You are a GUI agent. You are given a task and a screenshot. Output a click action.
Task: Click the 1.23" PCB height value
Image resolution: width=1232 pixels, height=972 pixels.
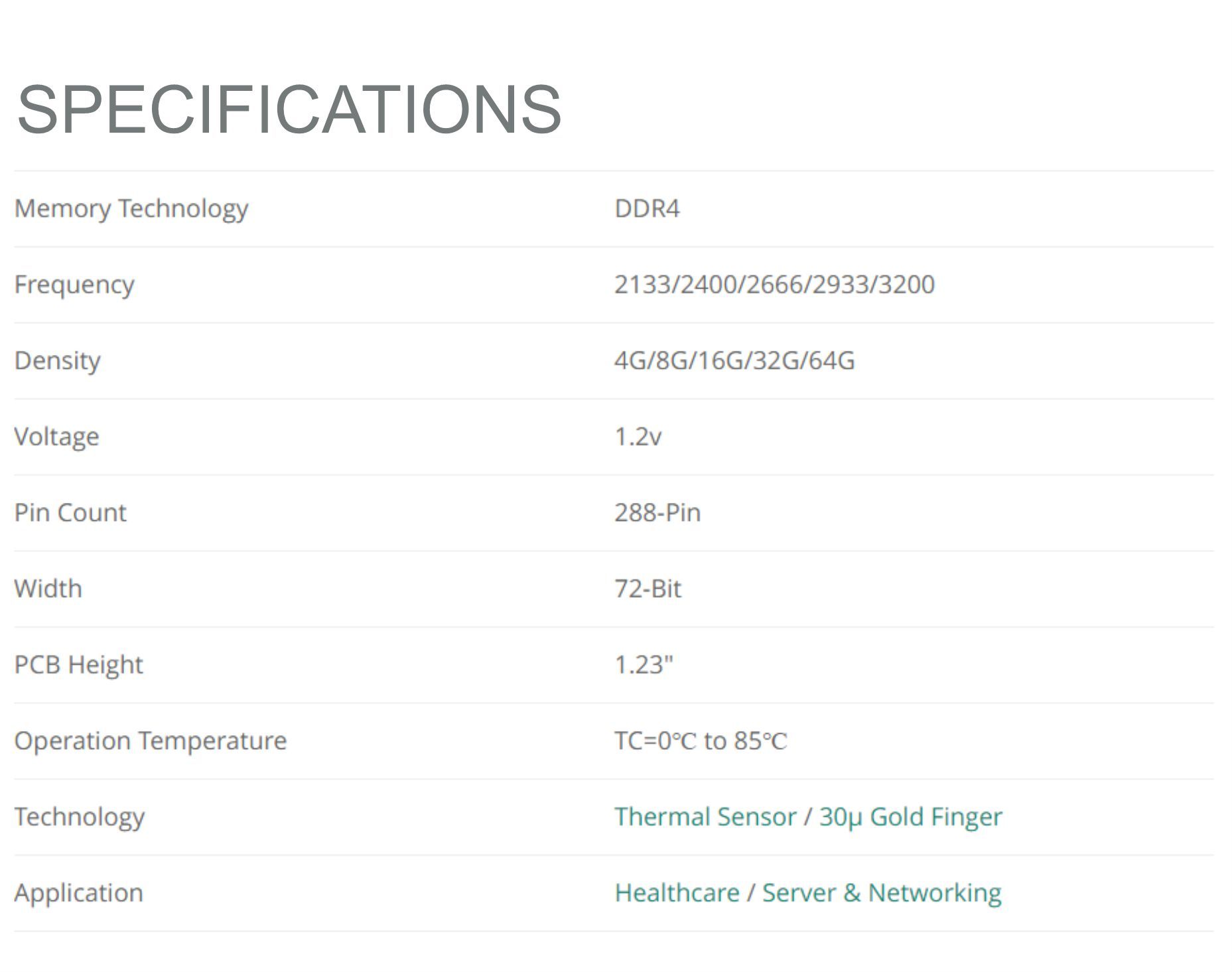(x=644, y=664)
